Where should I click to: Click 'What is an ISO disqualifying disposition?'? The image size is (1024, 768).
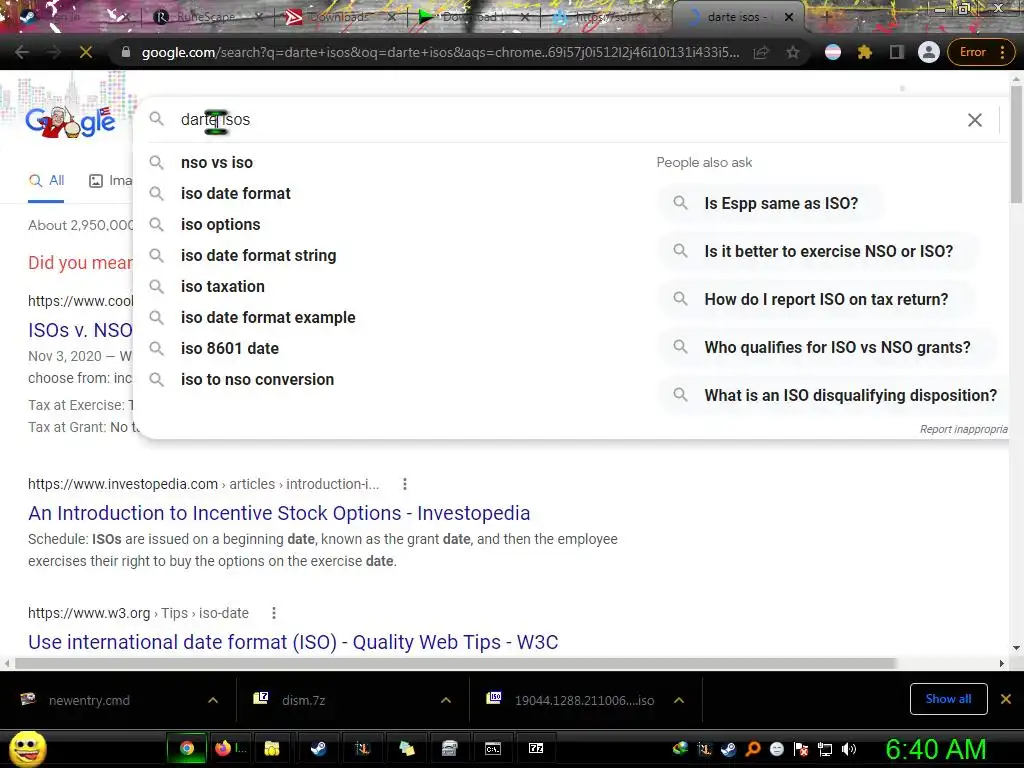coord(835,395)
